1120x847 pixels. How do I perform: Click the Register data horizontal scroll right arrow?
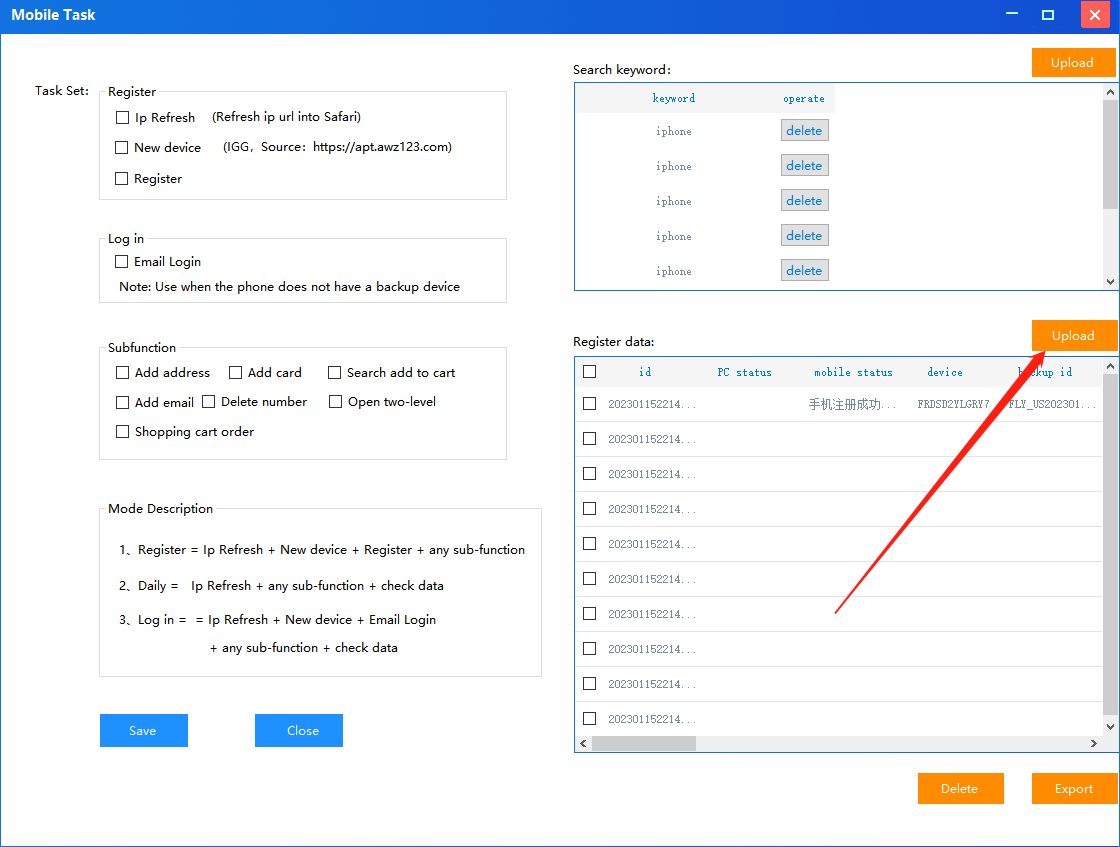click(1094, 743)
